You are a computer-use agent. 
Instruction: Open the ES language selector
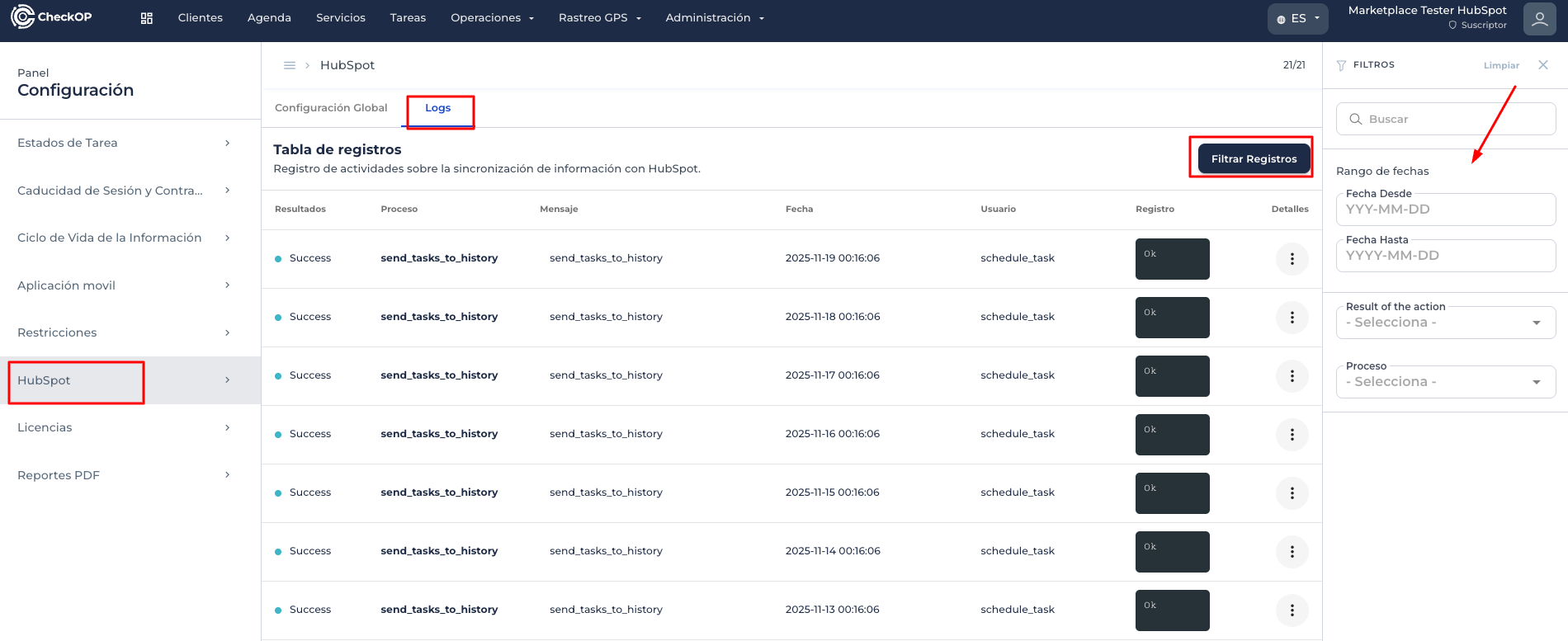[x=1297, y=18]
